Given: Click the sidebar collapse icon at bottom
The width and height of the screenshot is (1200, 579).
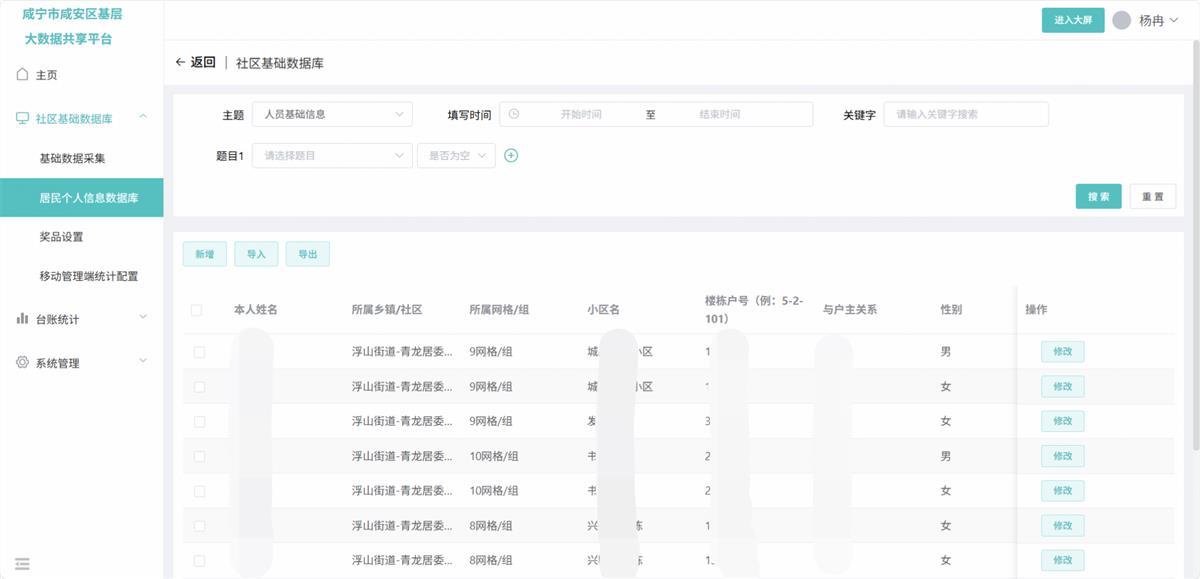Looking at the screenshot, I should pos(22,564).
